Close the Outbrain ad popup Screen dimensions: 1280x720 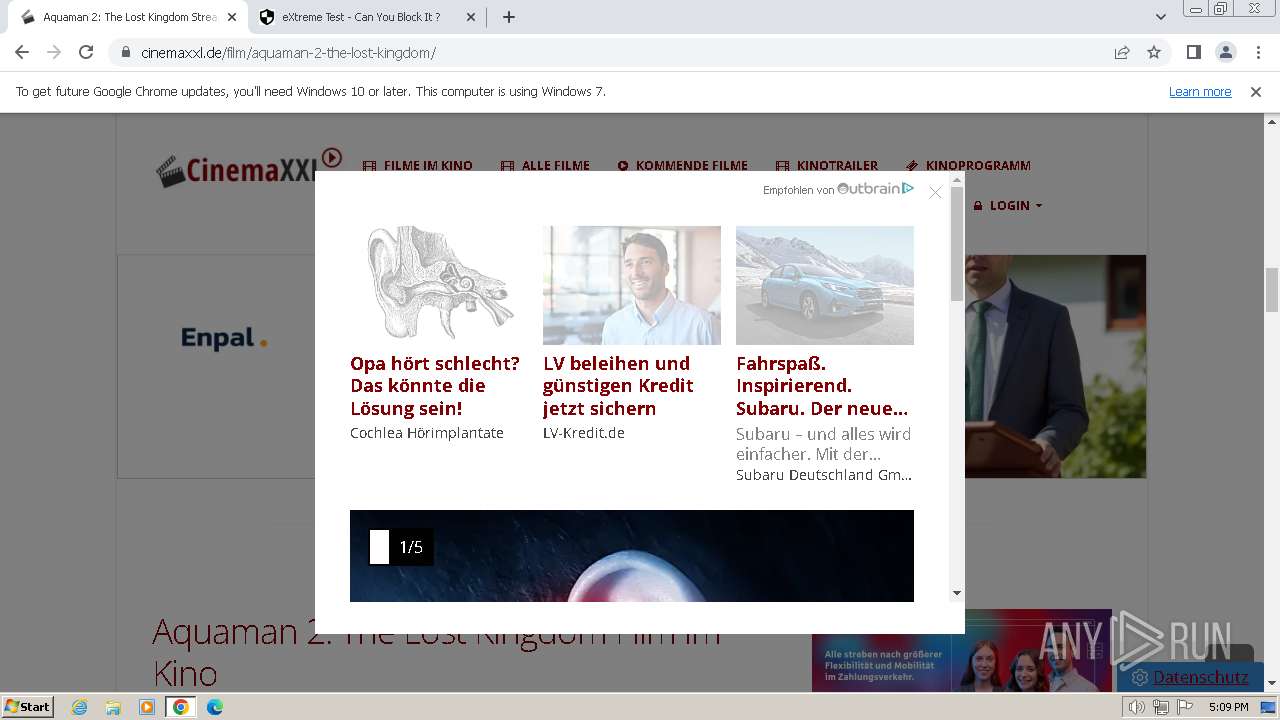(x=935, y=192)
